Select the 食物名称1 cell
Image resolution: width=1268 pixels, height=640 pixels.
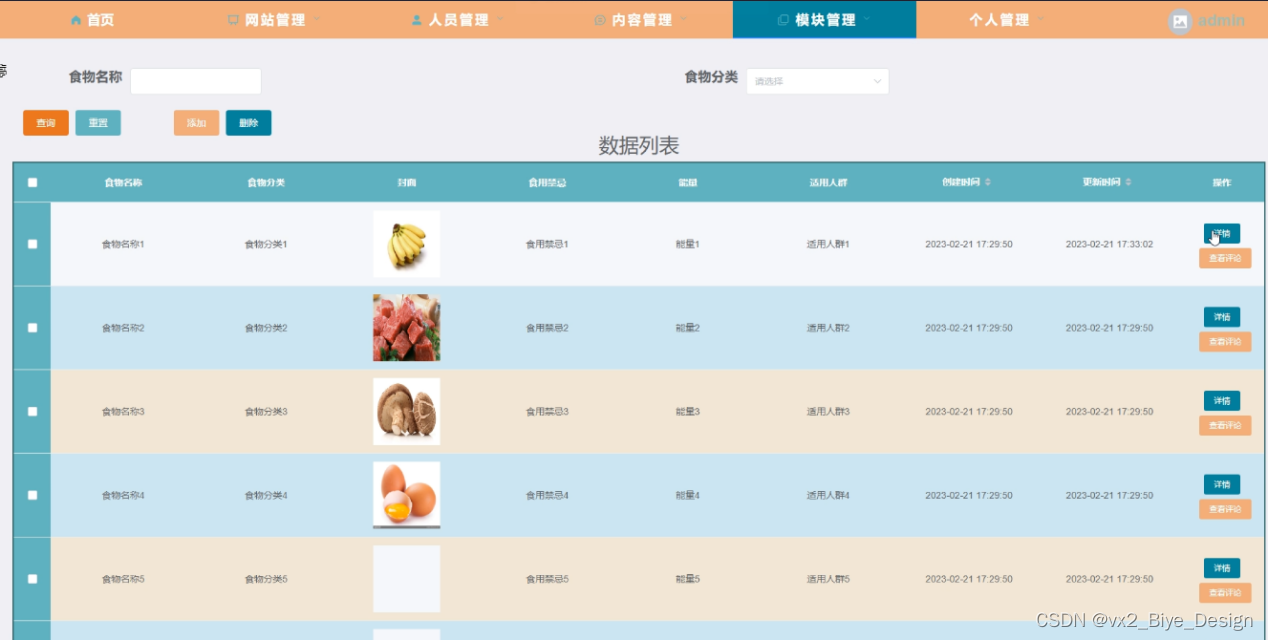click(x=123, y=244)
